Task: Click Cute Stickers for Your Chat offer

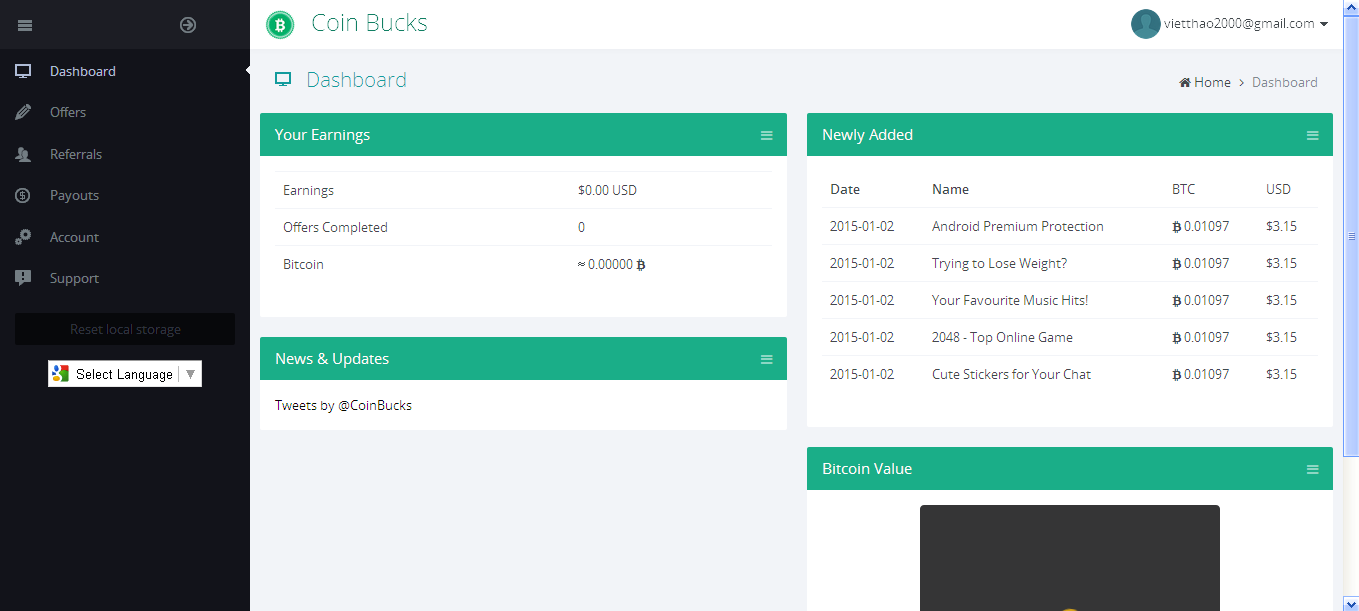Action: pyautogui.click(x=1011, y=374)
